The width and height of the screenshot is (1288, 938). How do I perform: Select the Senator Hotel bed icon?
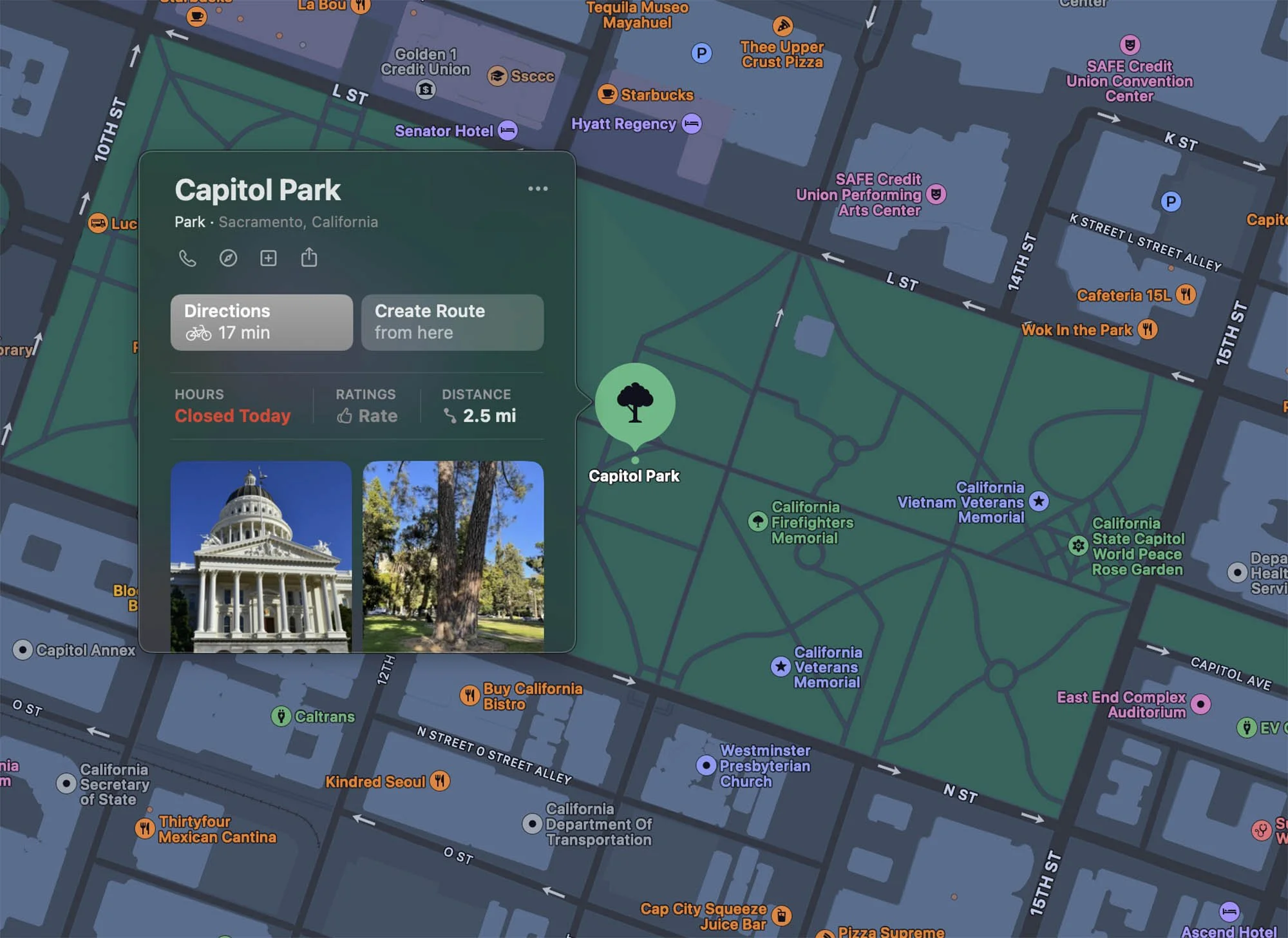tap(507, 131)
